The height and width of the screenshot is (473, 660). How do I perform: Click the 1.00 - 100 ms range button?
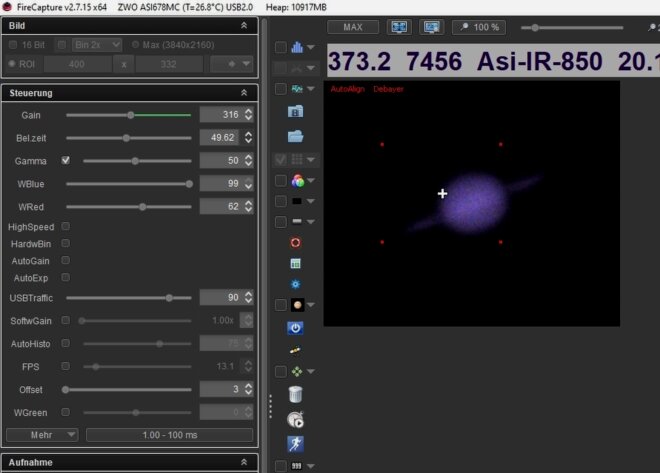pyautogui.click(x=169, y=434)
